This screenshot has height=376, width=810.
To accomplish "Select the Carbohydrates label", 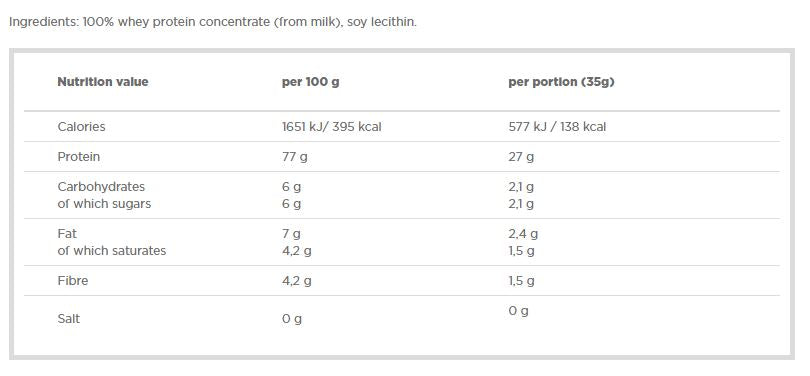I will click(101, 187).
